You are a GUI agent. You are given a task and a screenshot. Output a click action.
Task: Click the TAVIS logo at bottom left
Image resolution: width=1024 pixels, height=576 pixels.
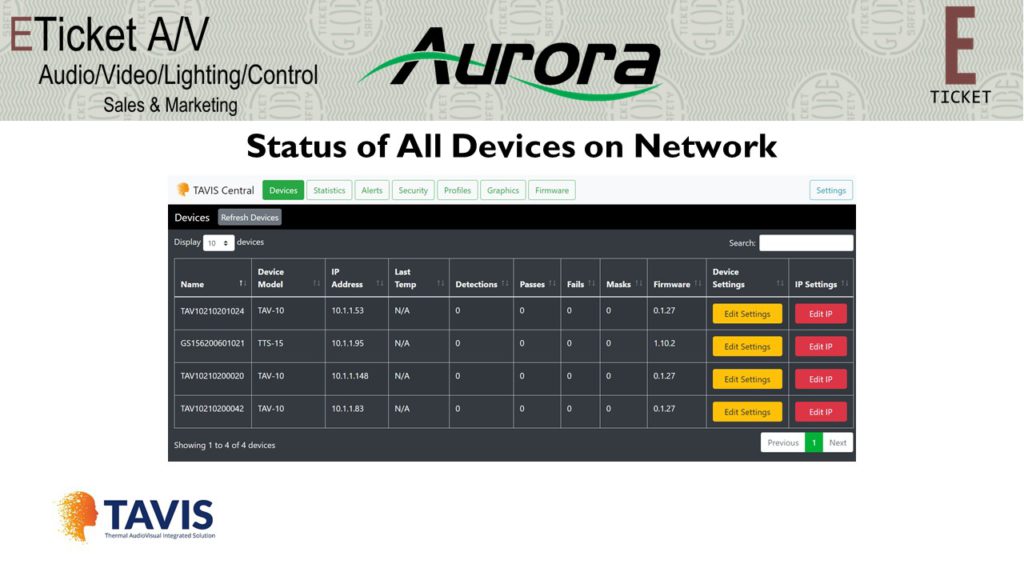135,516
